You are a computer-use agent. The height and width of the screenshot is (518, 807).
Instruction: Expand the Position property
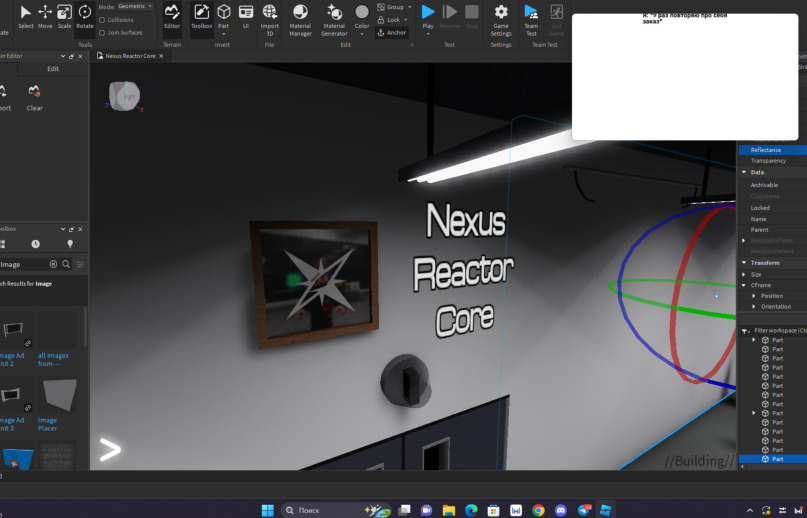[x=753, y=296]
